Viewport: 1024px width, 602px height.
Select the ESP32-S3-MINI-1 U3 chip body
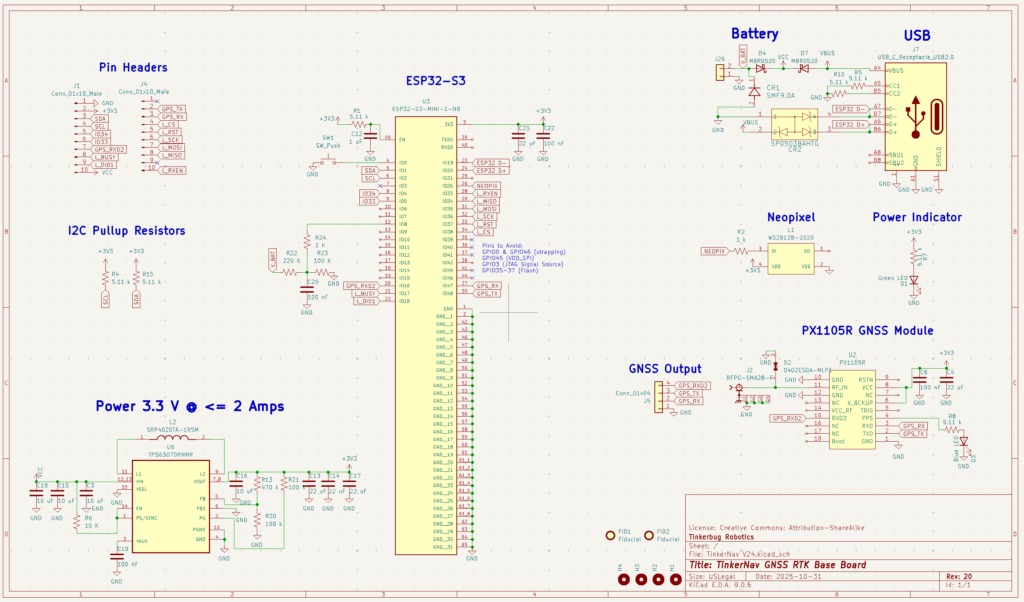(427, 330)
